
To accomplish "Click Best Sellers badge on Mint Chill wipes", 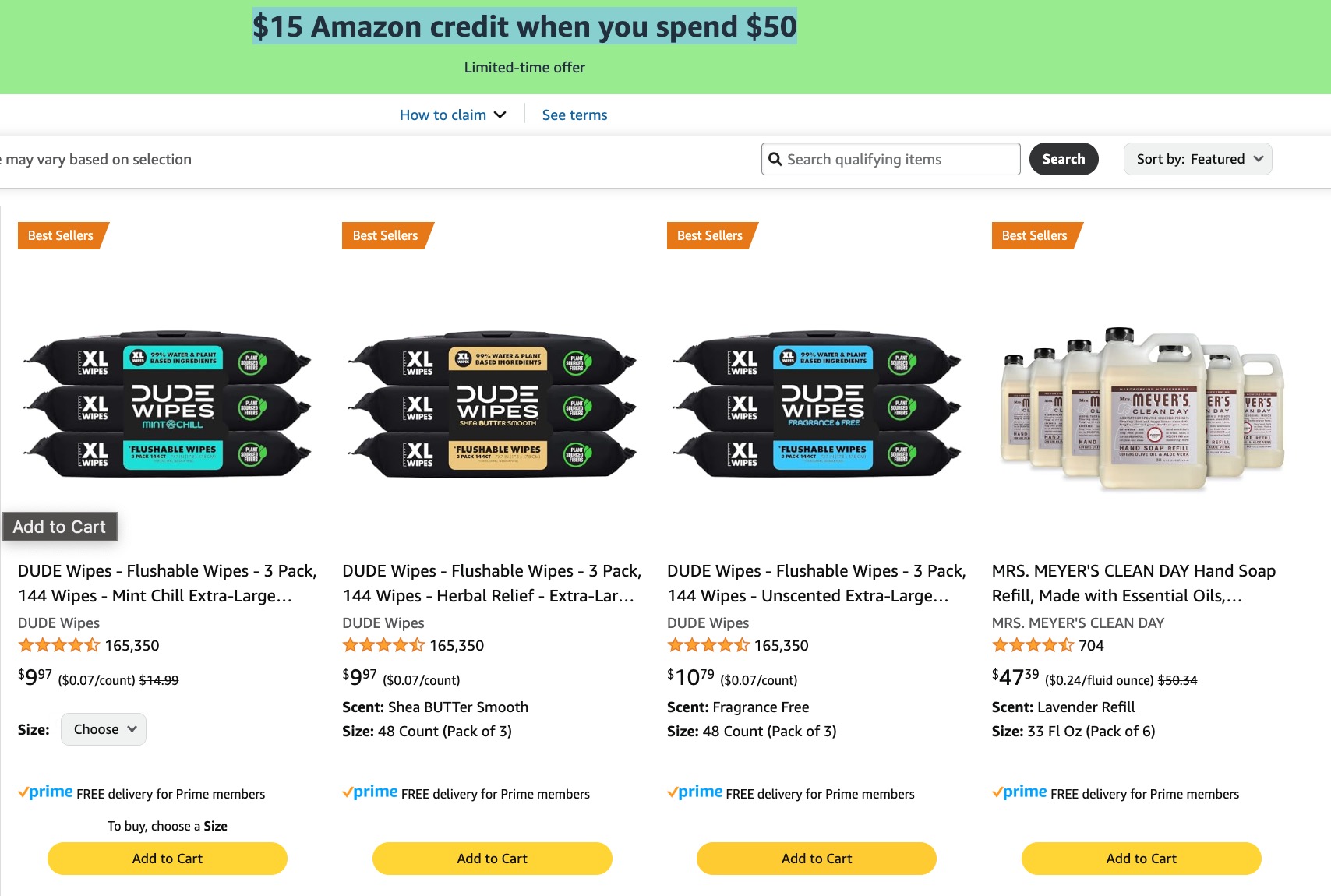I will pos(61,236).
